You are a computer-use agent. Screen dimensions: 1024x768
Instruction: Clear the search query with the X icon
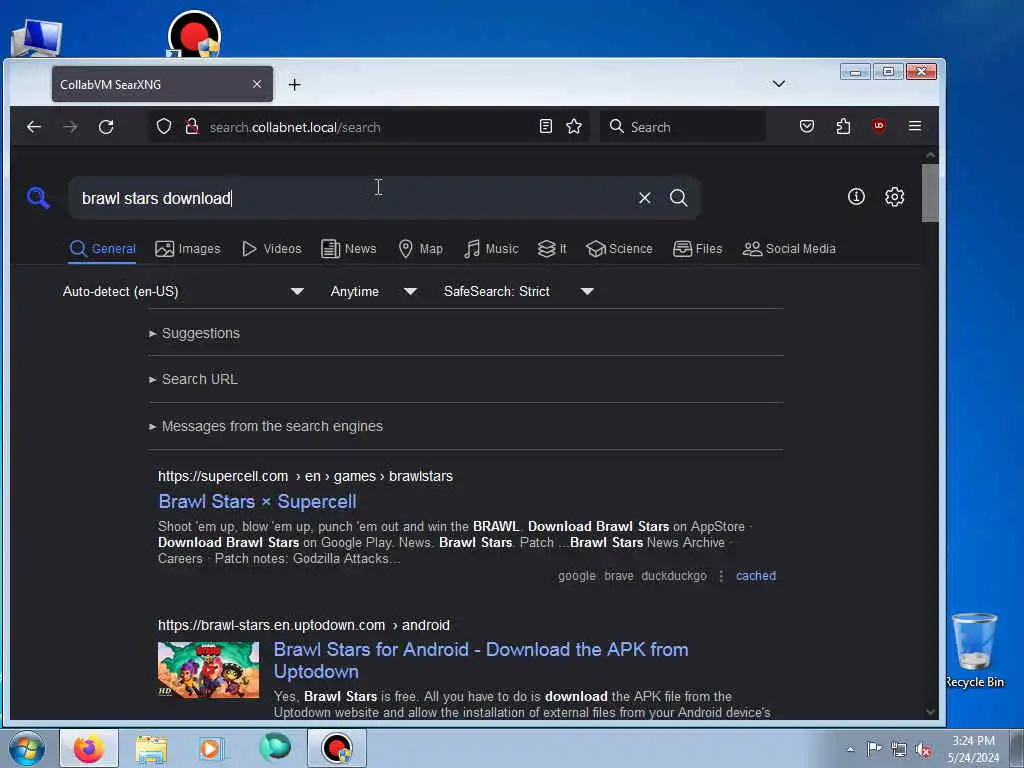pos(645,198)
